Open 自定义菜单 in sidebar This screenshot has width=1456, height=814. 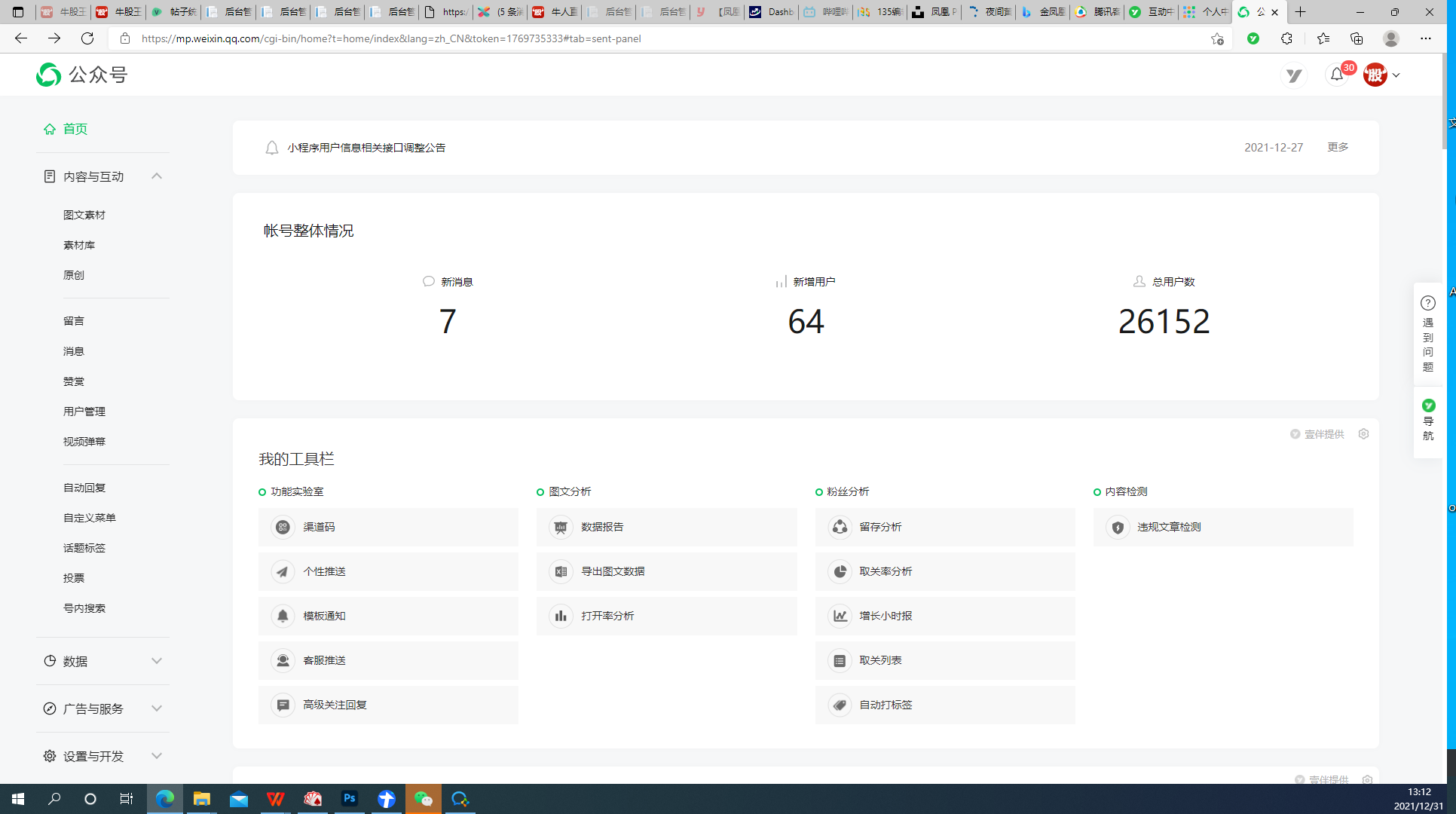90,518
